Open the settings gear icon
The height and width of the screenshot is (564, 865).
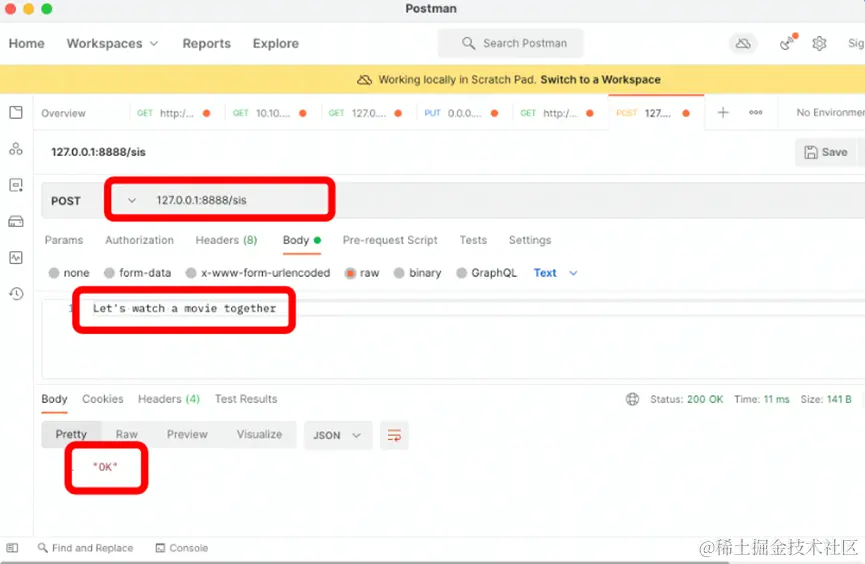tap(819, 43)
